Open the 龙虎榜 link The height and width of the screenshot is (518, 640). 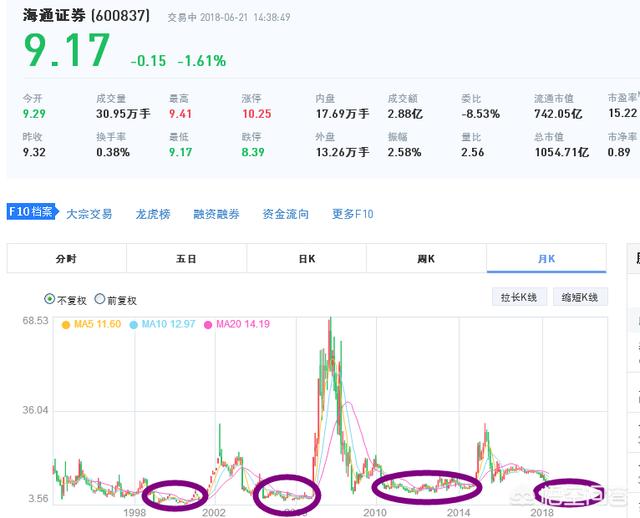click(x=153, y=214)
